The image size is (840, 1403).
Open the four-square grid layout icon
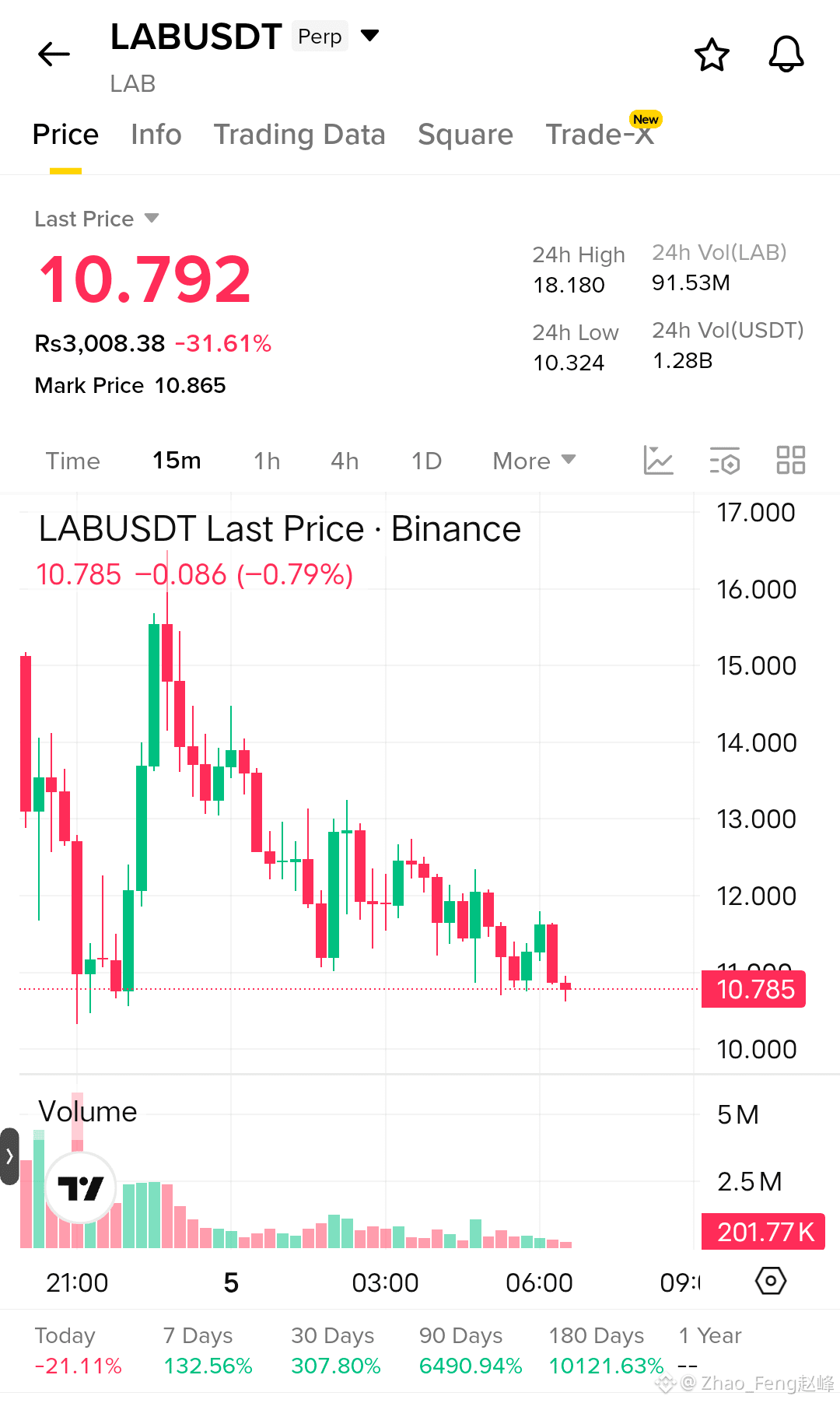(791, 460)
